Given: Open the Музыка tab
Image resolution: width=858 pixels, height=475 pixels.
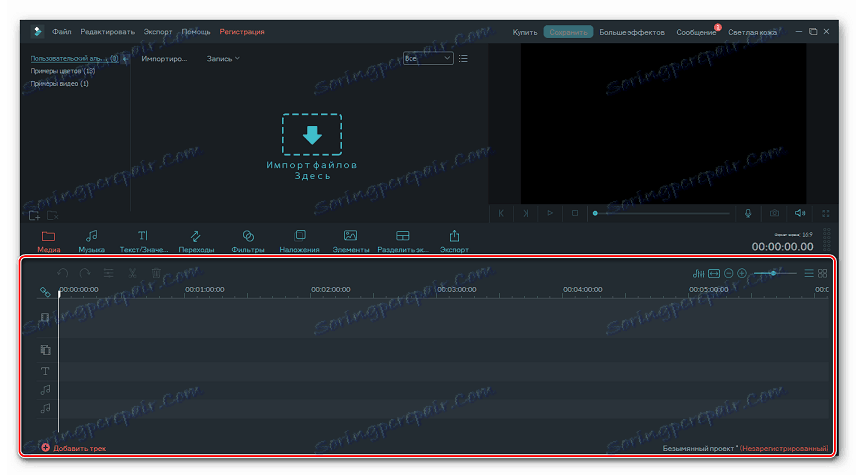Looking at the screenshot, I should click(x=91, y=241).
